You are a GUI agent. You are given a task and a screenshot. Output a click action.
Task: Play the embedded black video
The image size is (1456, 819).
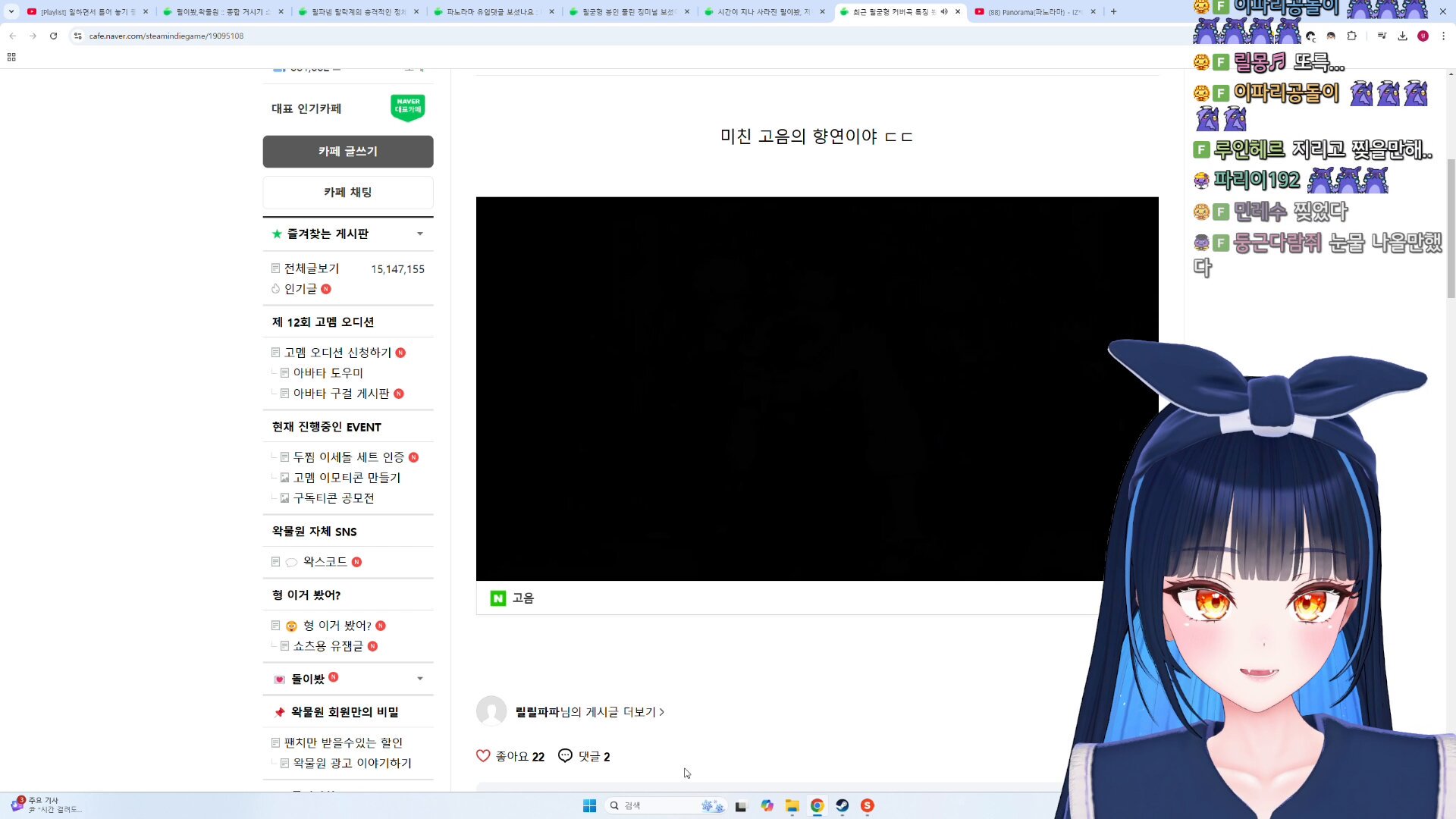[x=817, y=389]
